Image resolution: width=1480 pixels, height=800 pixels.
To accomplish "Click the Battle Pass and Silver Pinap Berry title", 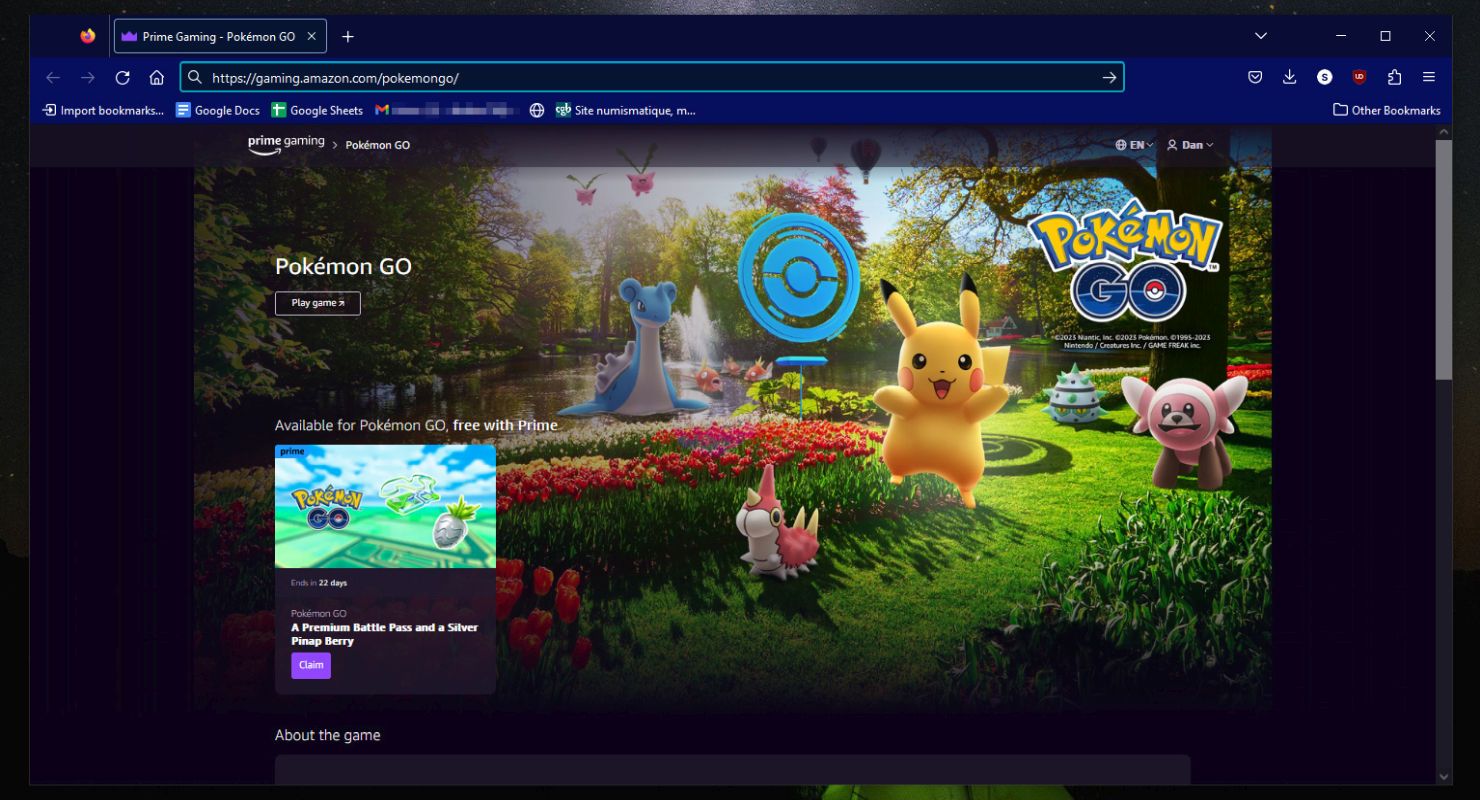I will (x=385, y=634).
